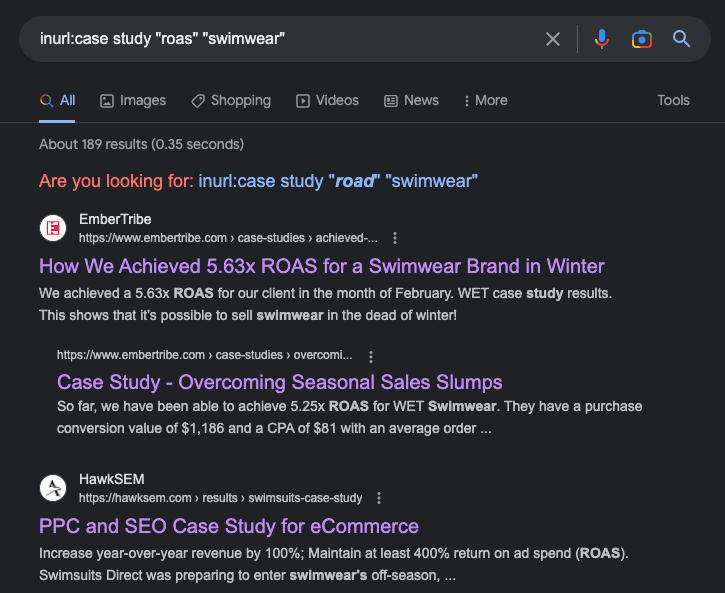The height and width of the screenshot is (593, 725).
Task: Click embertribe.com achieved case-studies URL breadcrumb
Action: click(x=228, y=238)
